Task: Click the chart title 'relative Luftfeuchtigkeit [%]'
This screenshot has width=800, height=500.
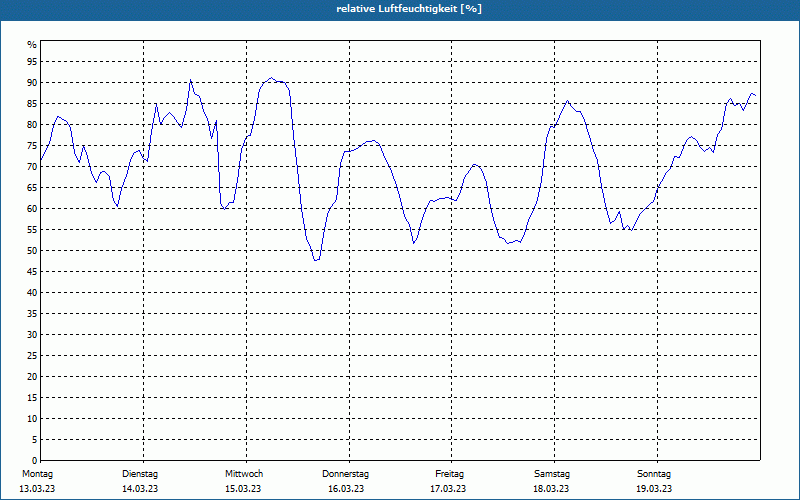Action: pyautogui.click(x=409, y=9)
